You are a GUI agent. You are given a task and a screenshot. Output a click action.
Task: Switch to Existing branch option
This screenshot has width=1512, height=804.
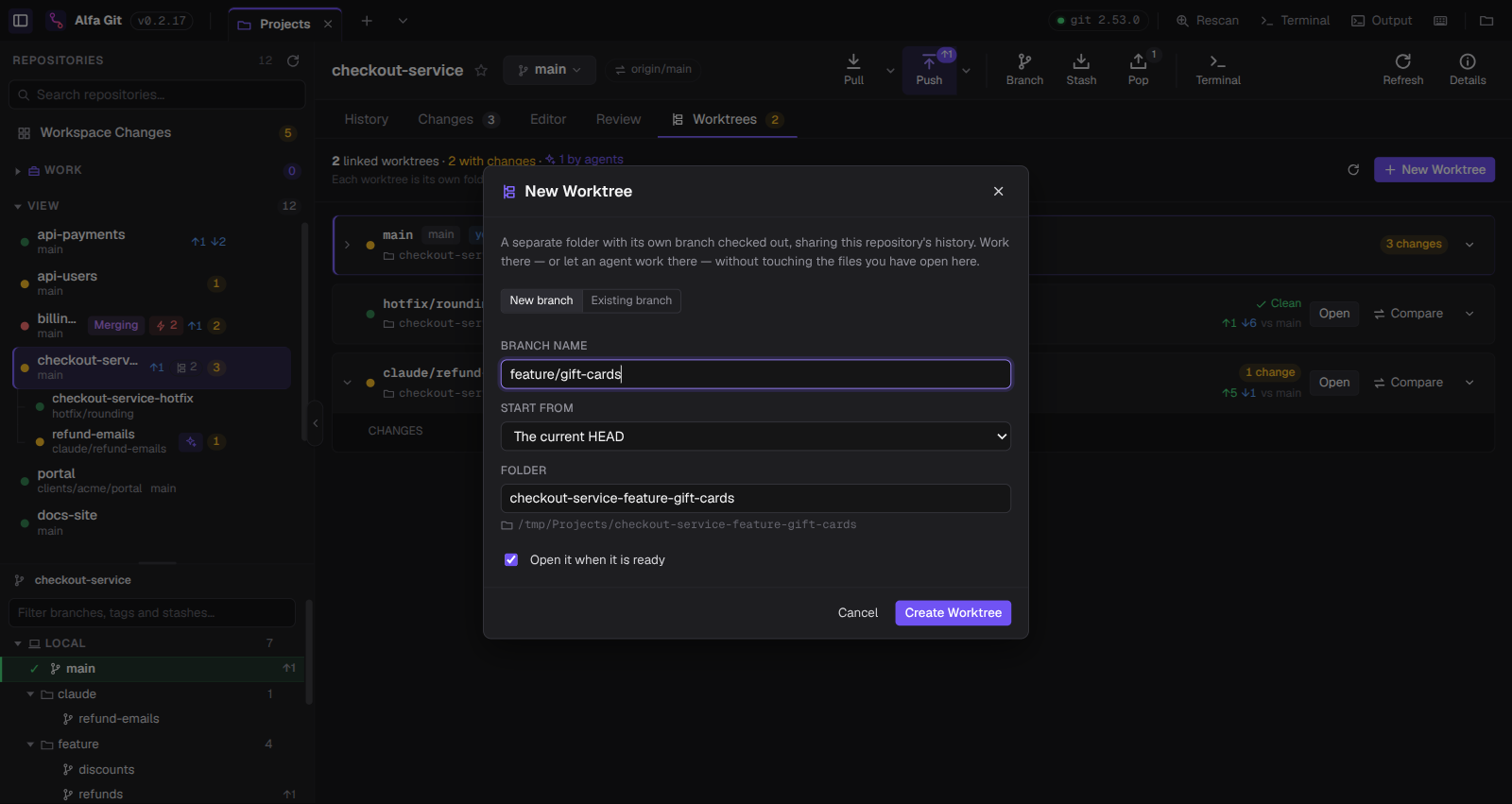tap(631, 300)
